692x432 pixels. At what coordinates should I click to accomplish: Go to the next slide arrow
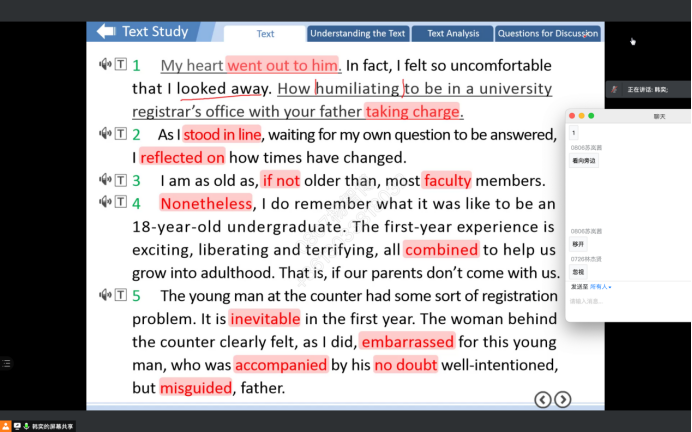tap(563, 399)
